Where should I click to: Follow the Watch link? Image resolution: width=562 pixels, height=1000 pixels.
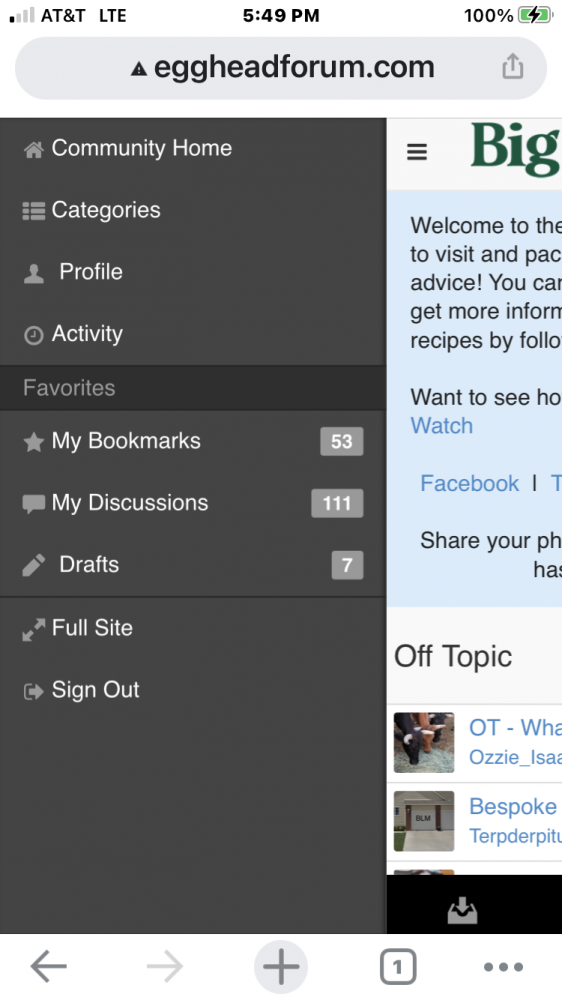[x=441, y=426]
